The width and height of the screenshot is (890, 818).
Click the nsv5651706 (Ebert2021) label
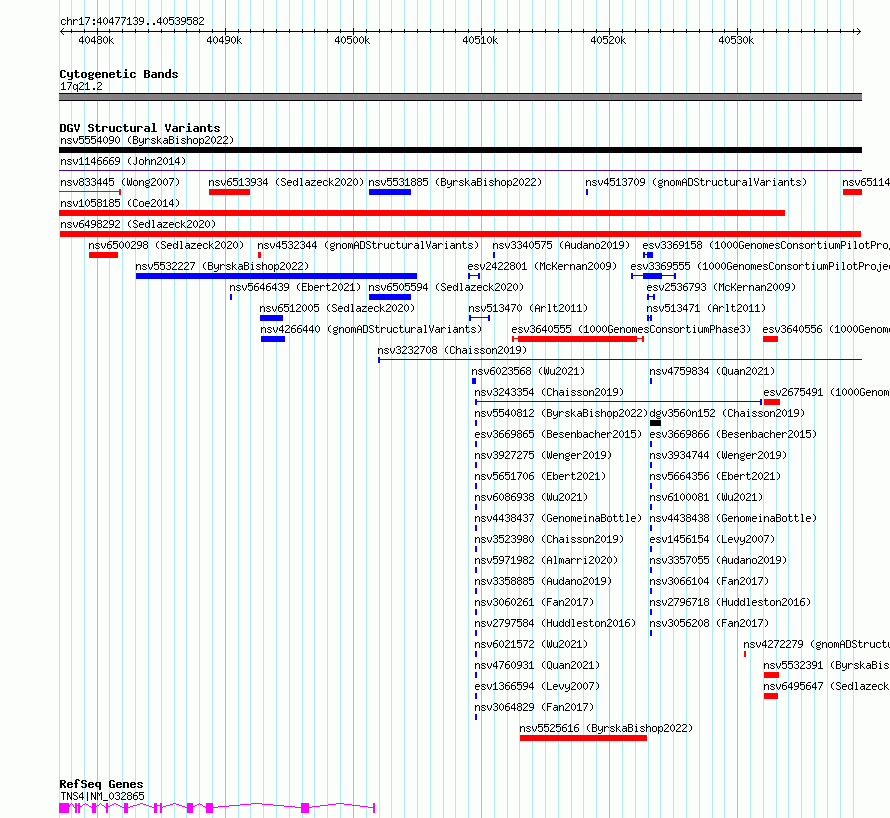click(540, 476)
